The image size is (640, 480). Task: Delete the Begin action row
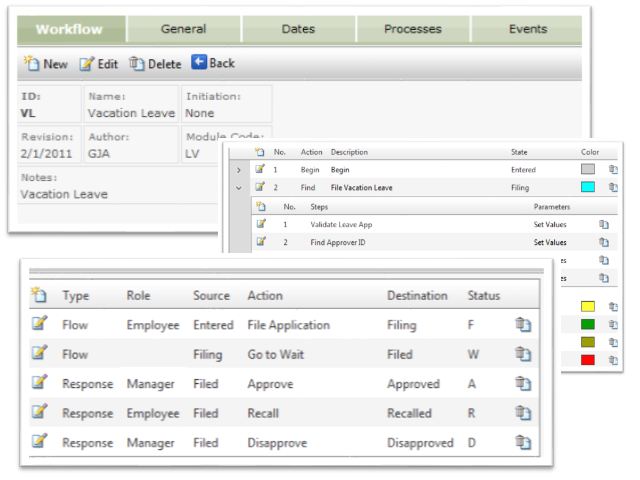(613, 169)
